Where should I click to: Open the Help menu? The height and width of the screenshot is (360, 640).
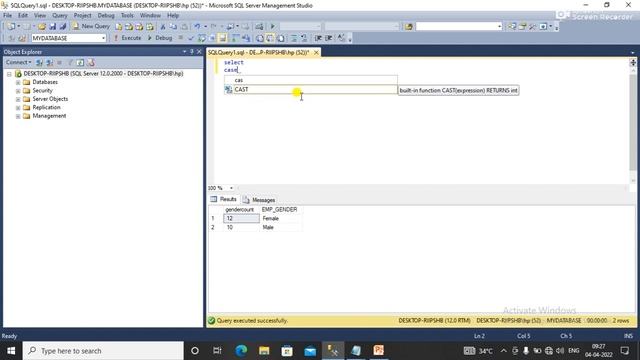pos(173,16)
